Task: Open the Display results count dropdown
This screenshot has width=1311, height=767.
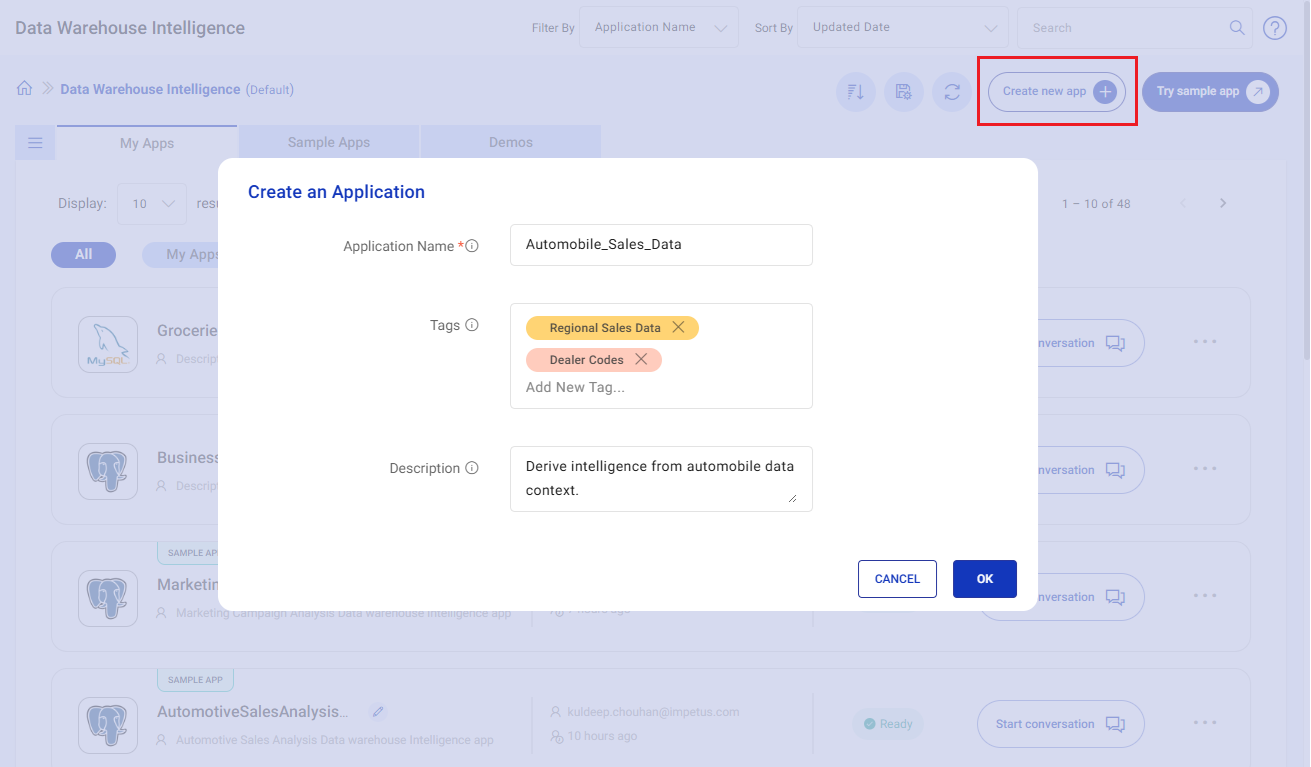Action: pyautogui.click(x=152, y=204)
